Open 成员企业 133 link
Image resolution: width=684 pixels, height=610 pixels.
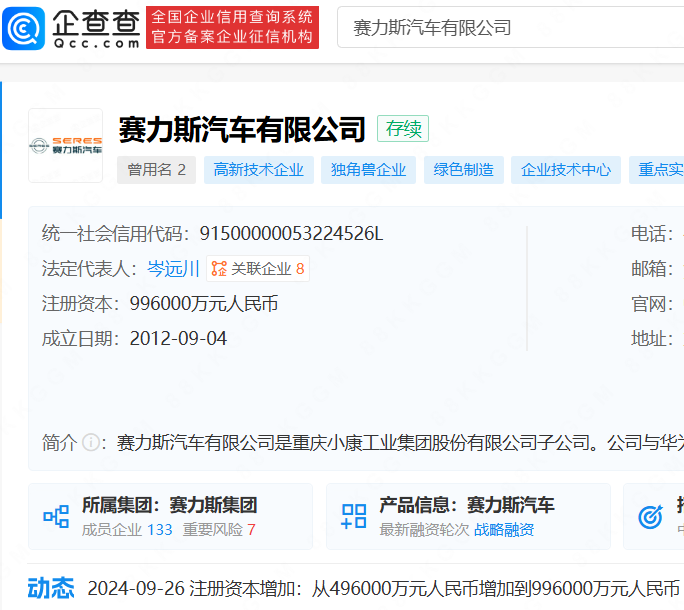coord(127,530)
